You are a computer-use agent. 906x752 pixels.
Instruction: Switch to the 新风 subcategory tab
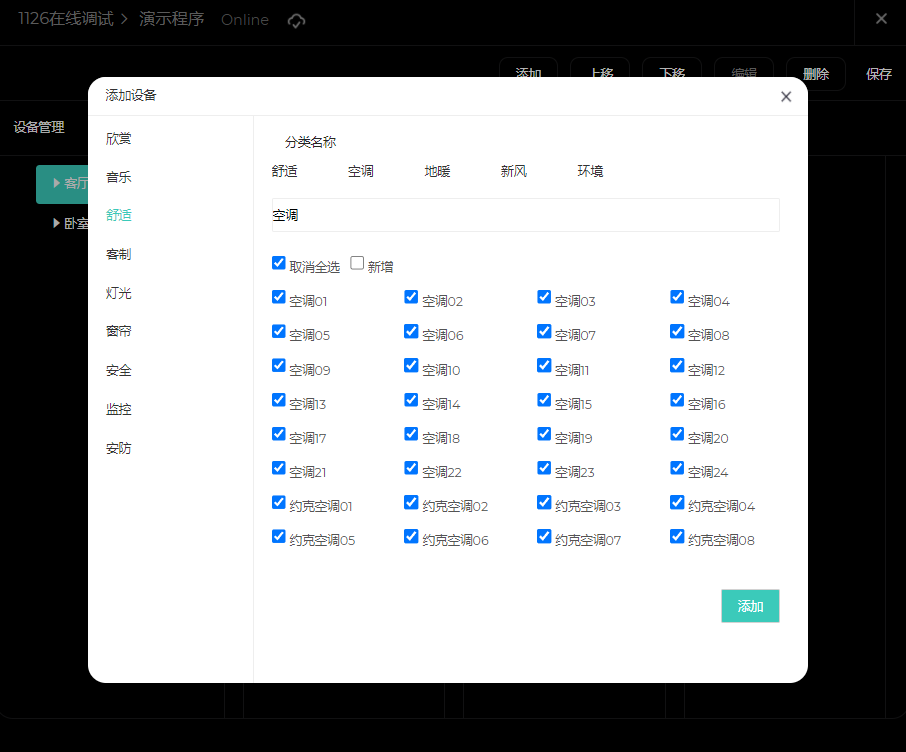point(513,171)
